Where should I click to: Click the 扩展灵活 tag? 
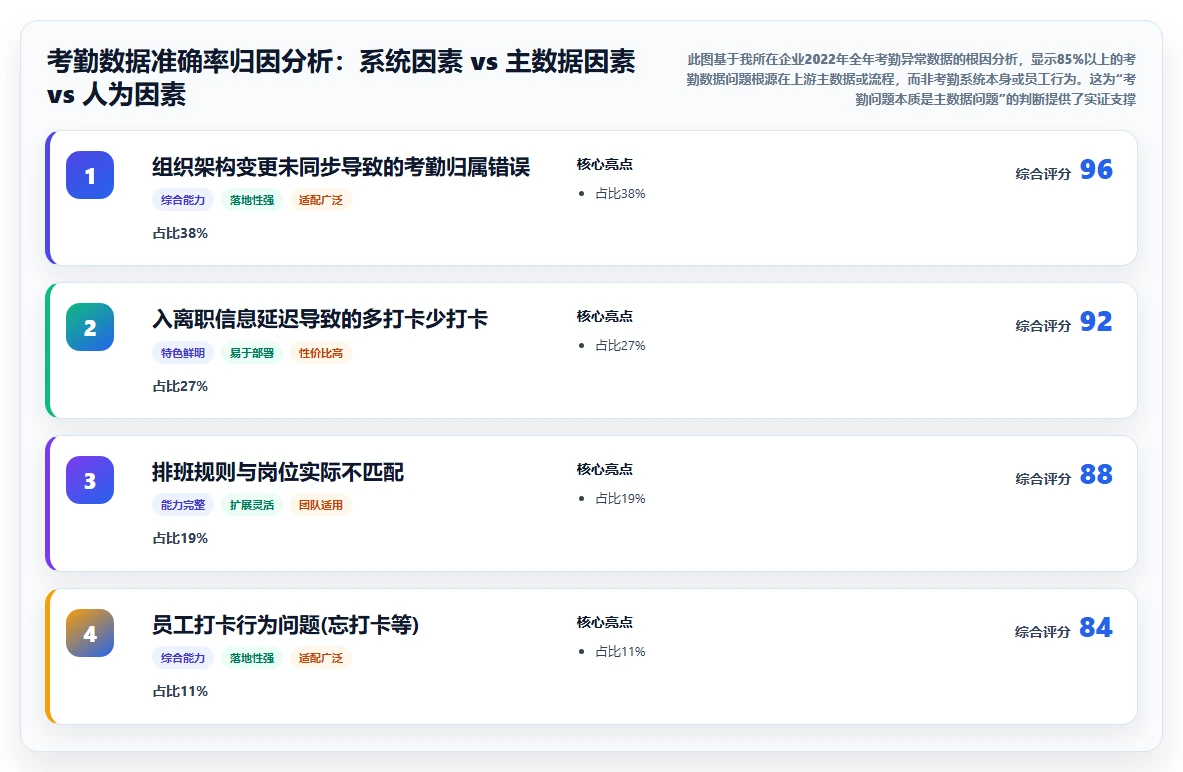pyautogui.click(x=252, y=505)
